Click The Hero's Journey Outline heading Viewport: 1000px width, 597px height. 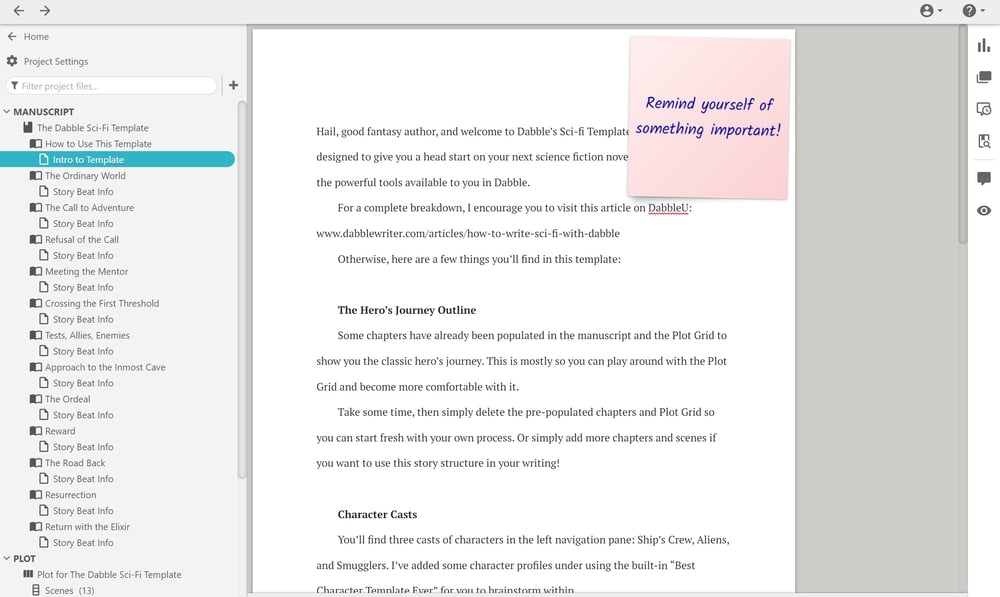(407, 310)
